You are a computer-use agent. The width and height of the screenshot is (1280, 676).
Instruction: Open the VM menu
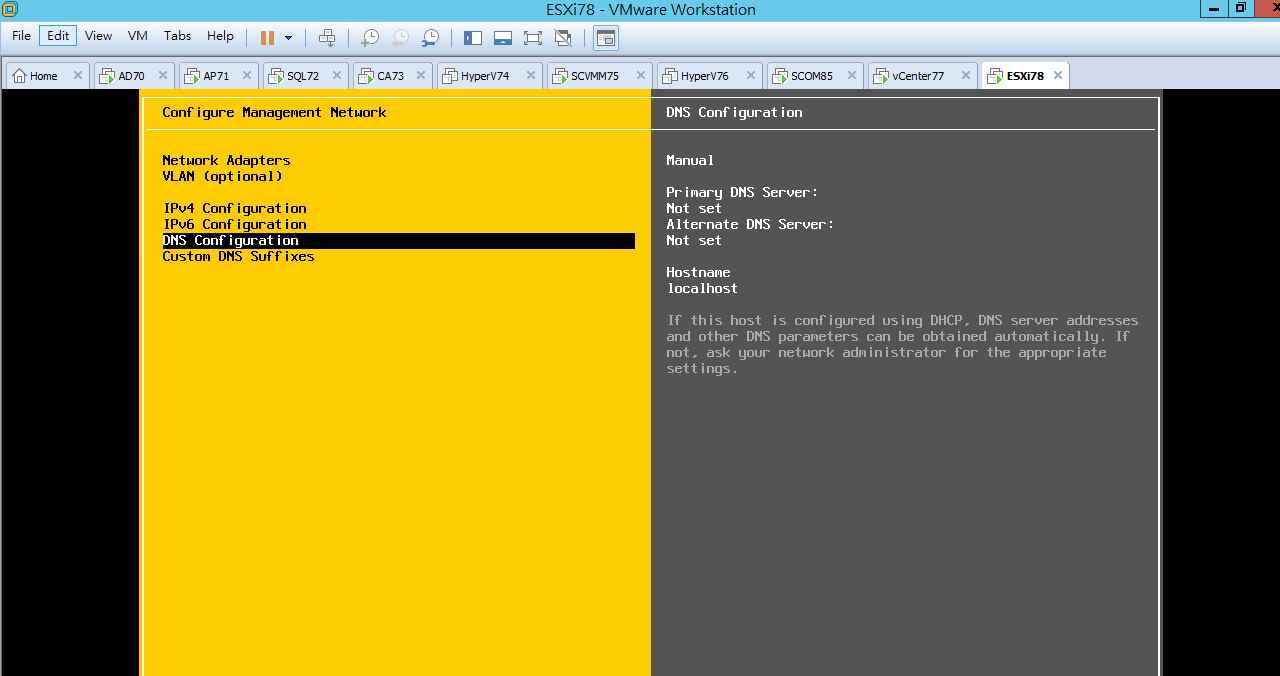point(138,36)
